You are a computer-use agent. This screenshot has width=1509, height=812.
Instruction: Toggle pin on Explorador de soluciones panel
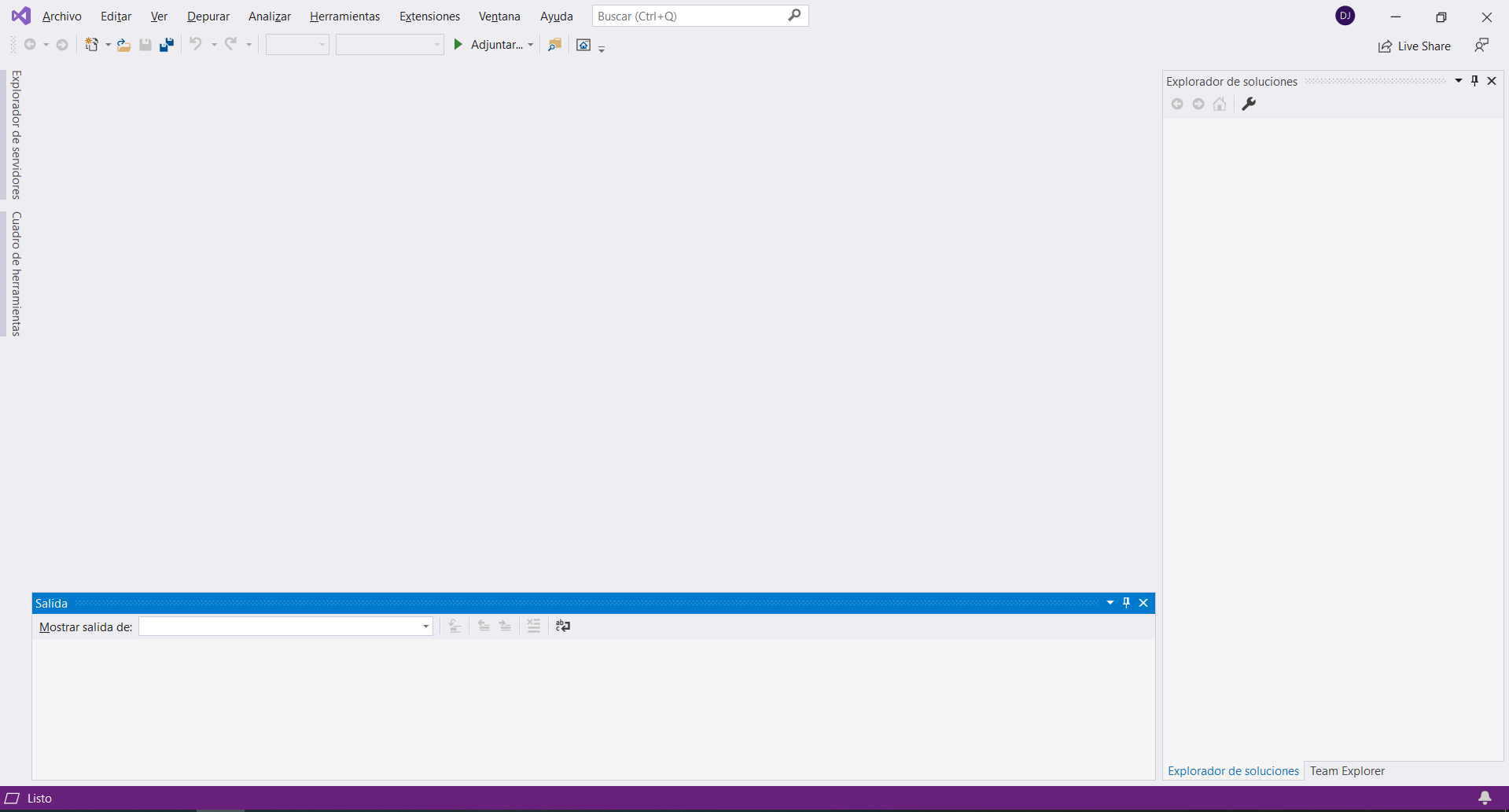[x=1474, y=81]
